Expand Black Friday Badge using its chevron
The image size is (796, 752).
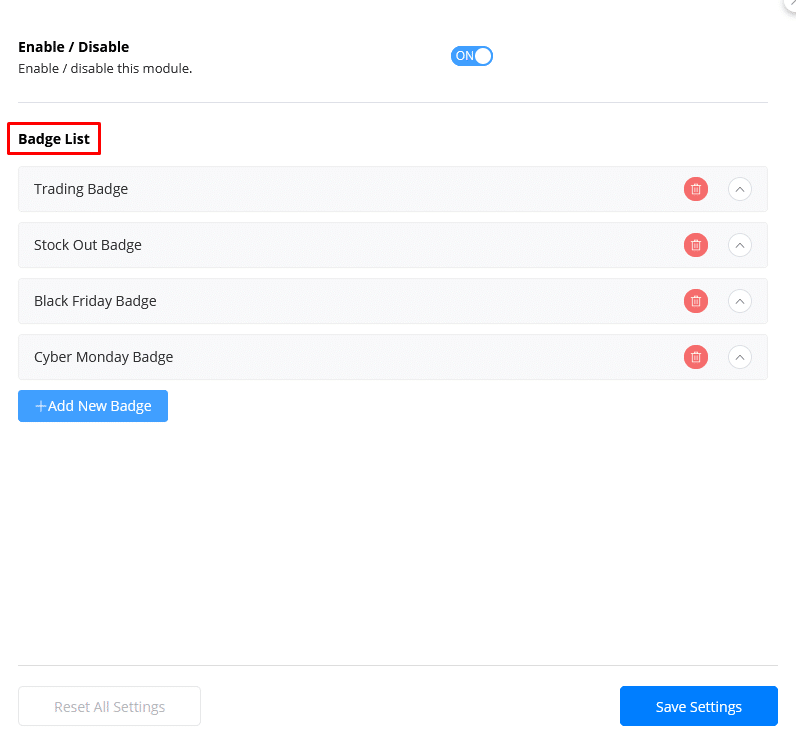pyautogui.click(x=739, y=301)
